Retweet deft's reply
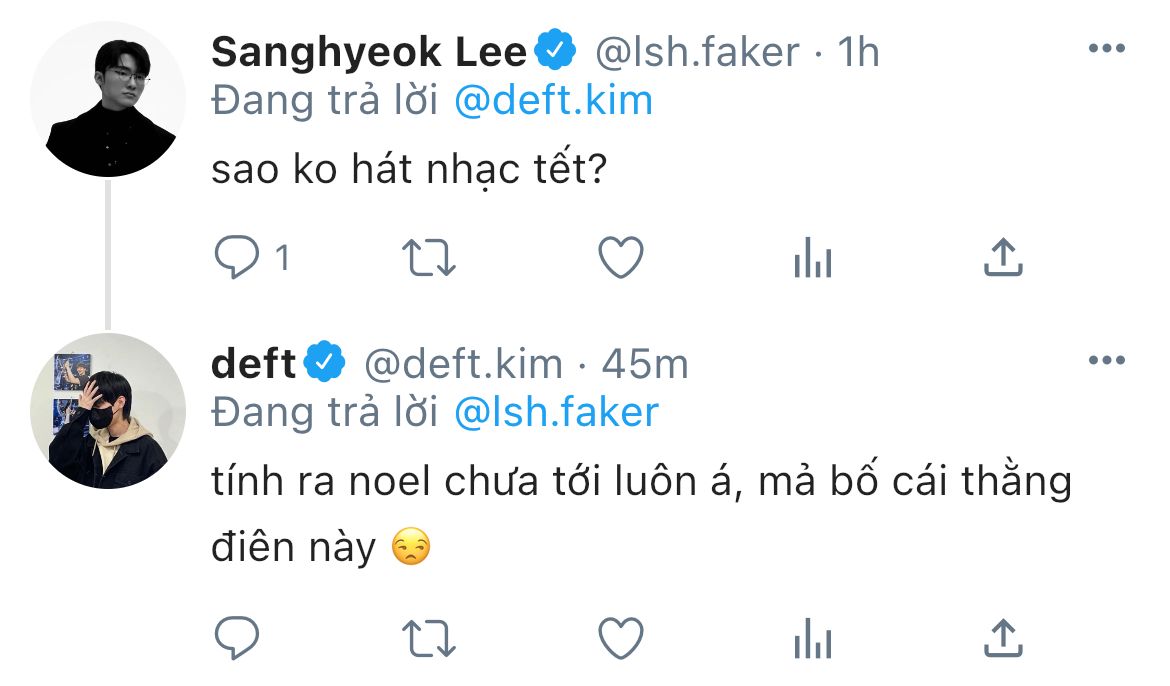Screen dimensions: 1170x686 pyautogui.click(x=428, y=637)
